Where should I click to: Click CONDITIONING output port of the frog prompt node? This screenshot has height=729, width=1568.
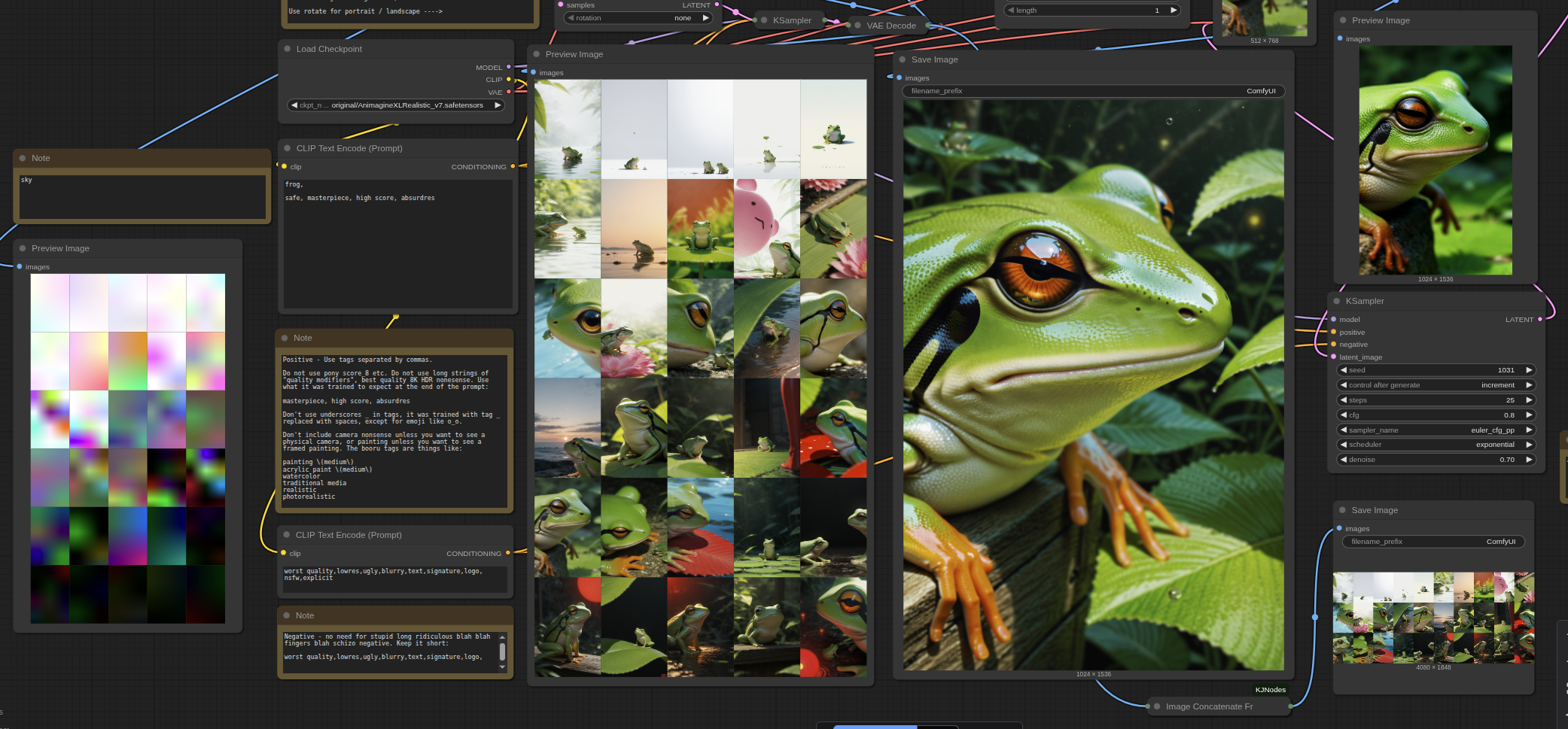point(513,166)
